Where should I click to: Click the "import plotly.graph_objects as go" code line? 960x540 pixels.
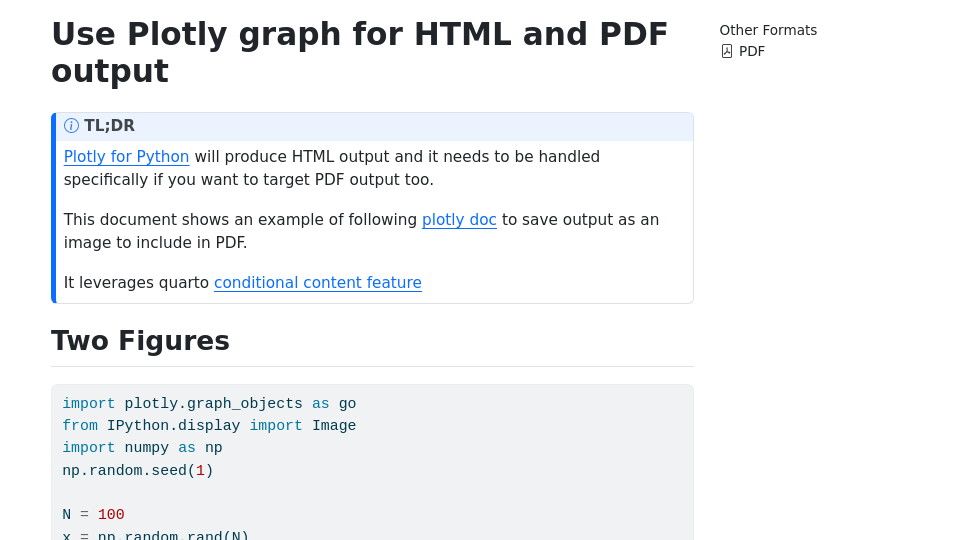point(209,404)
